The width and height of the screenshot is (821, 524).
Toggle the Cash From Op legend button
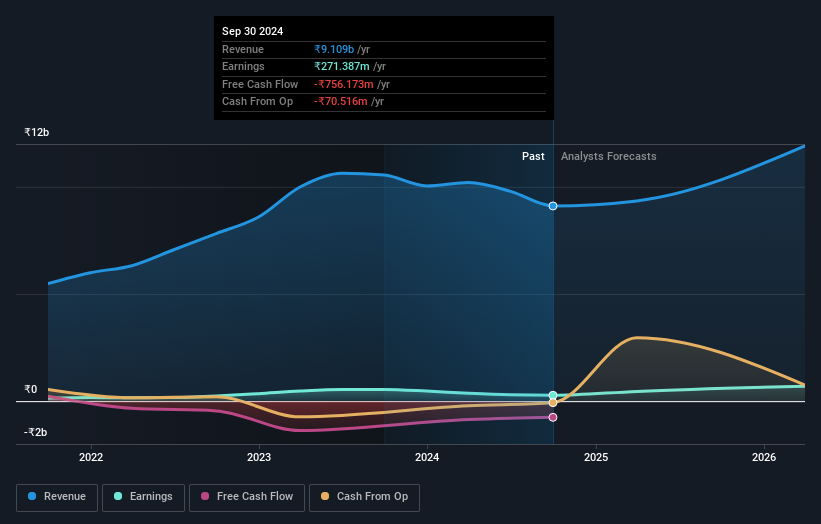click(x=364, y=497)
